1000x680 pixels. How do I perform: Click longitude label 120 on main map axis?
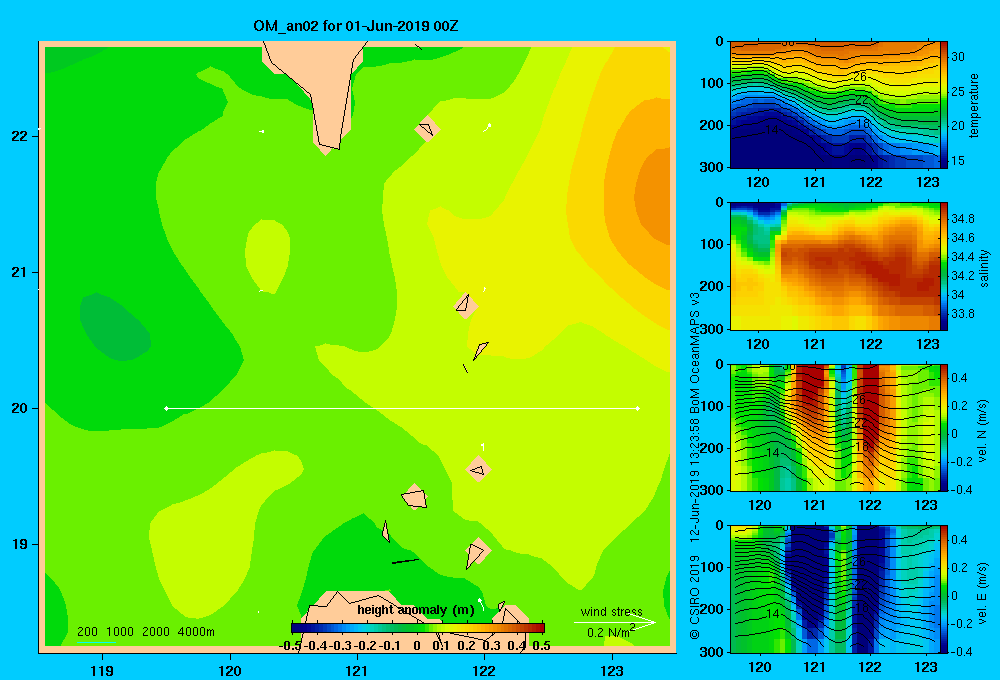pos(230,670)
